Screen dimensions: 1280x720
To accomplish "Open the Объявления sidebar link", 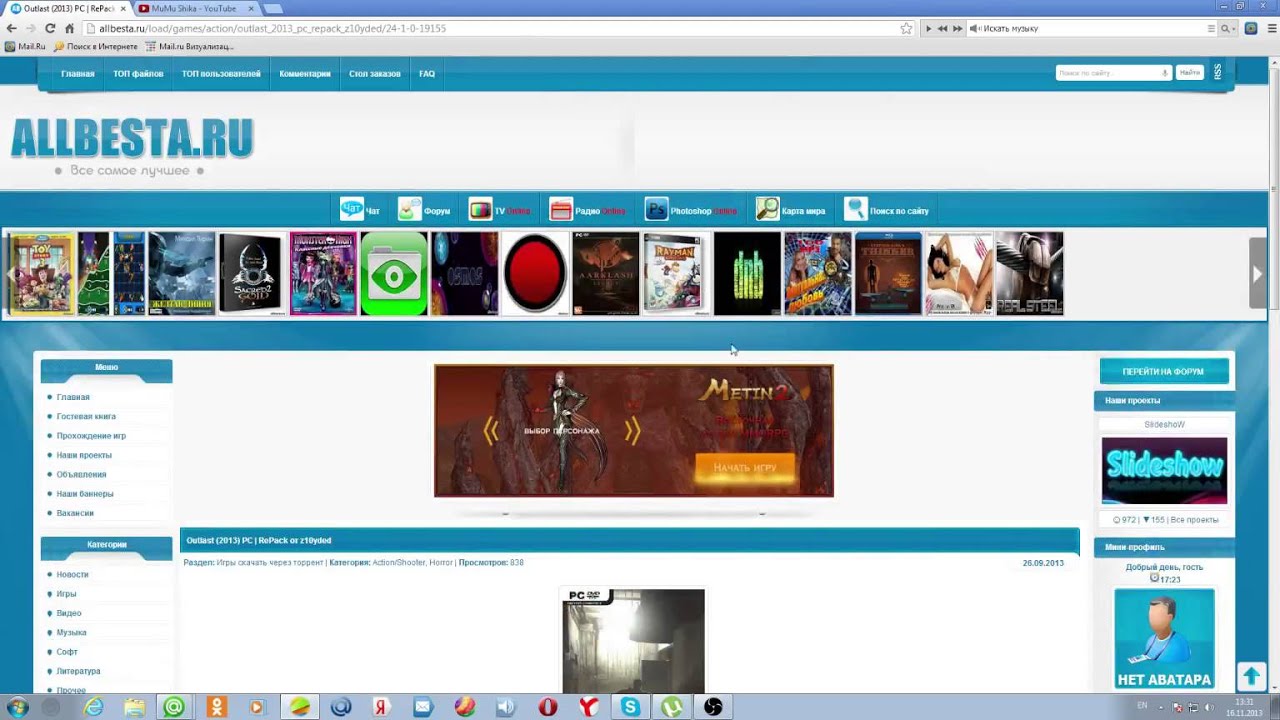I will click(x=81, y=474).
